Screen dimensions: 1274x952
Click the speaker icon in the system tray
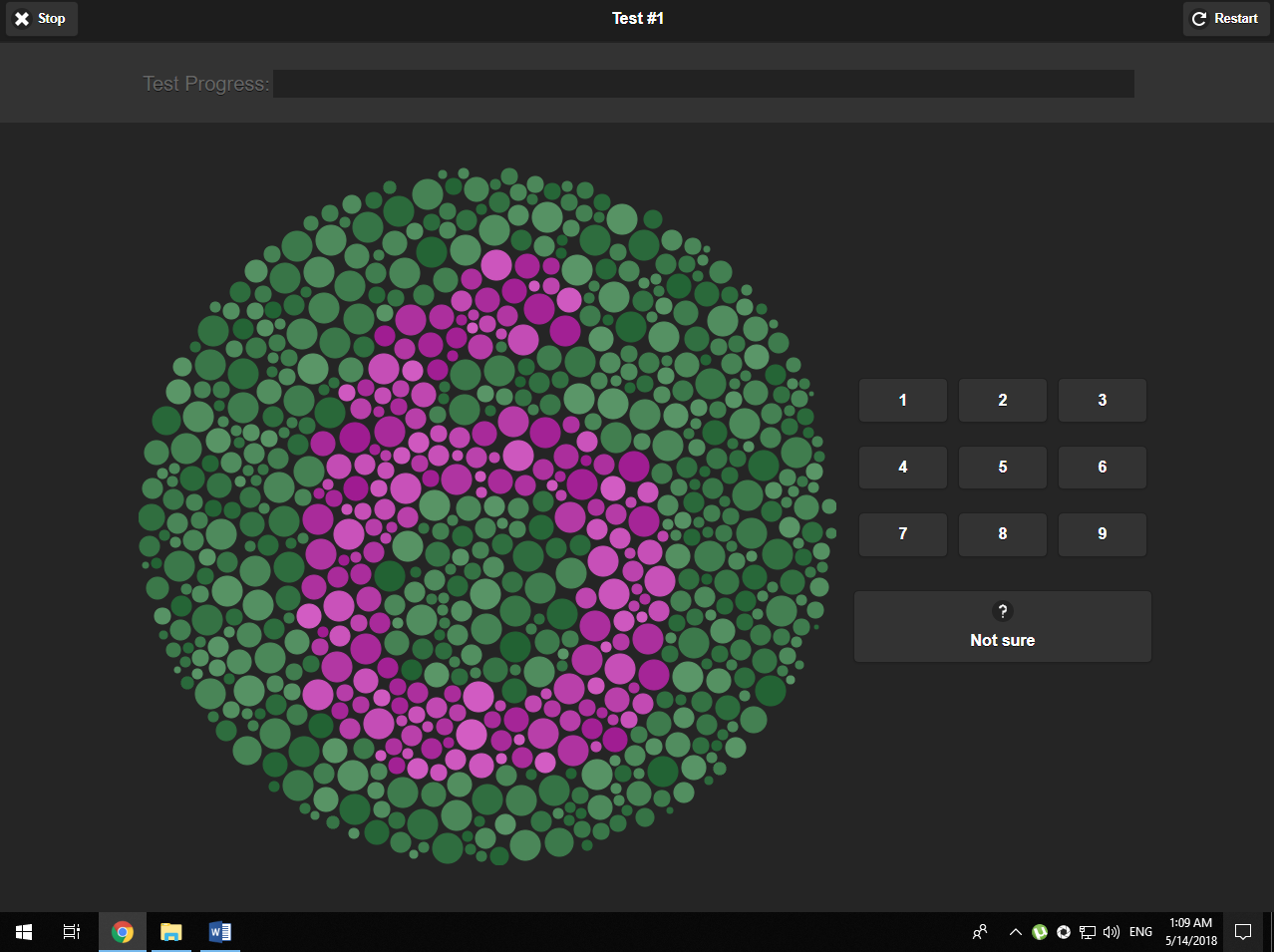click(1111, 932)
